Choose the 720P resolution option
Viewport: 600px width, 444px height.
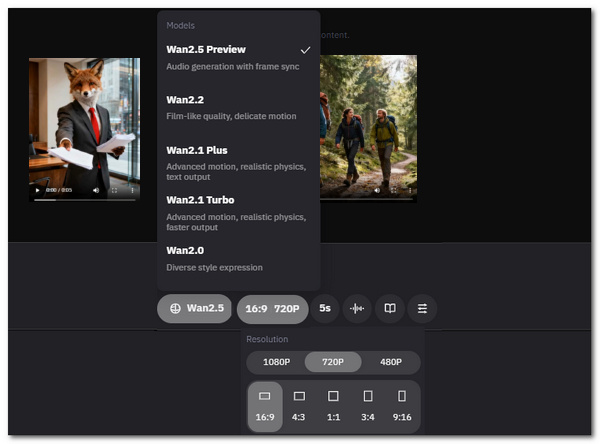(333, 362)
